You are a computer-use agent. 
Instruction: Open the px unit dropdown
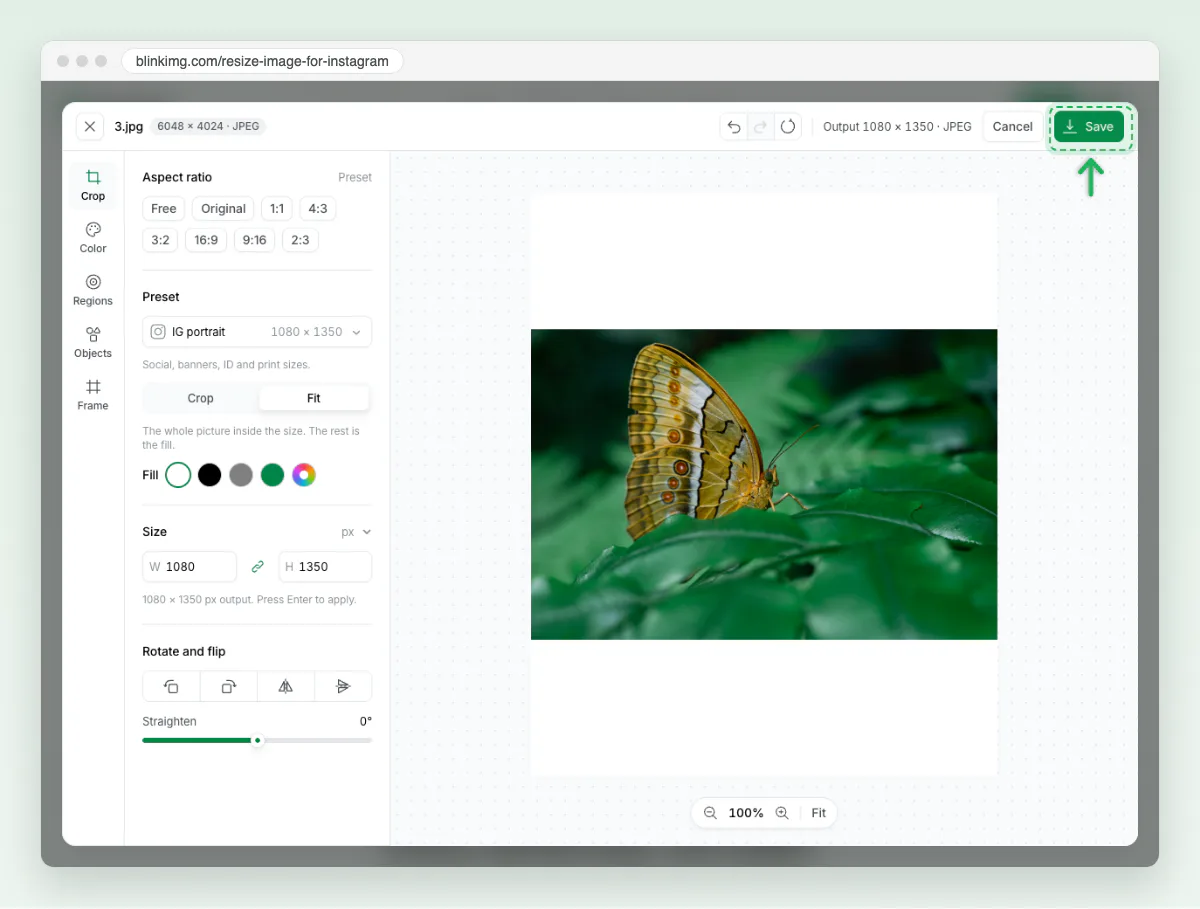[x=356, y=532]
